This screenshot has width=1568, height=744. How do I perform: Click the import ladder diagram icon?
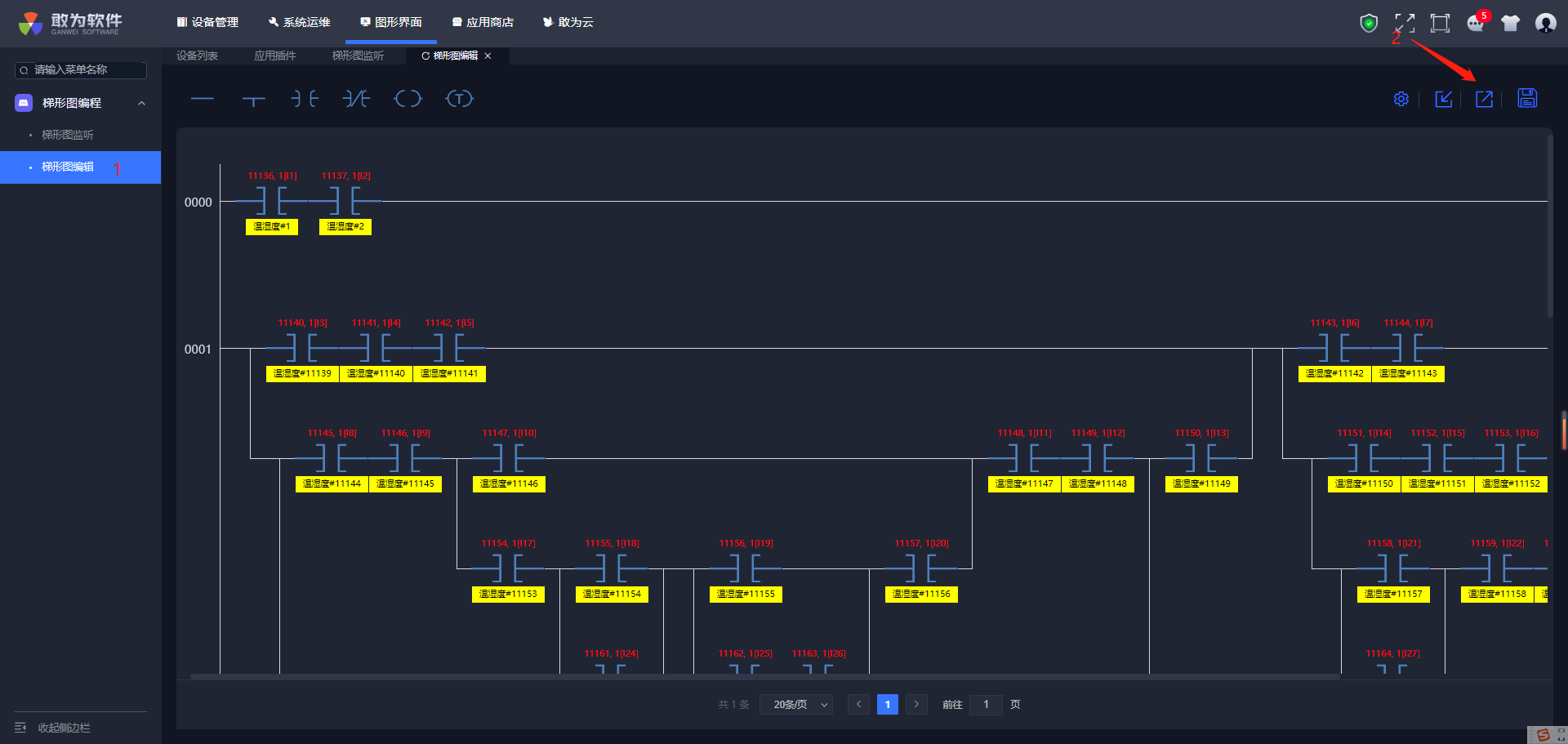coord(1443,99)
